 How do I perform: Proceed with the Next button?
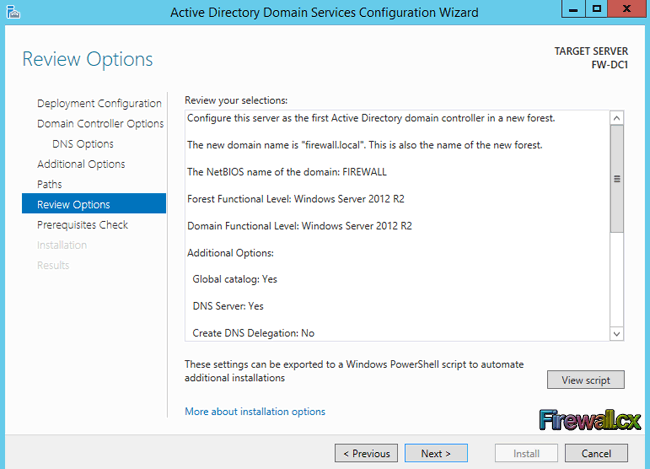click(436, 453)
